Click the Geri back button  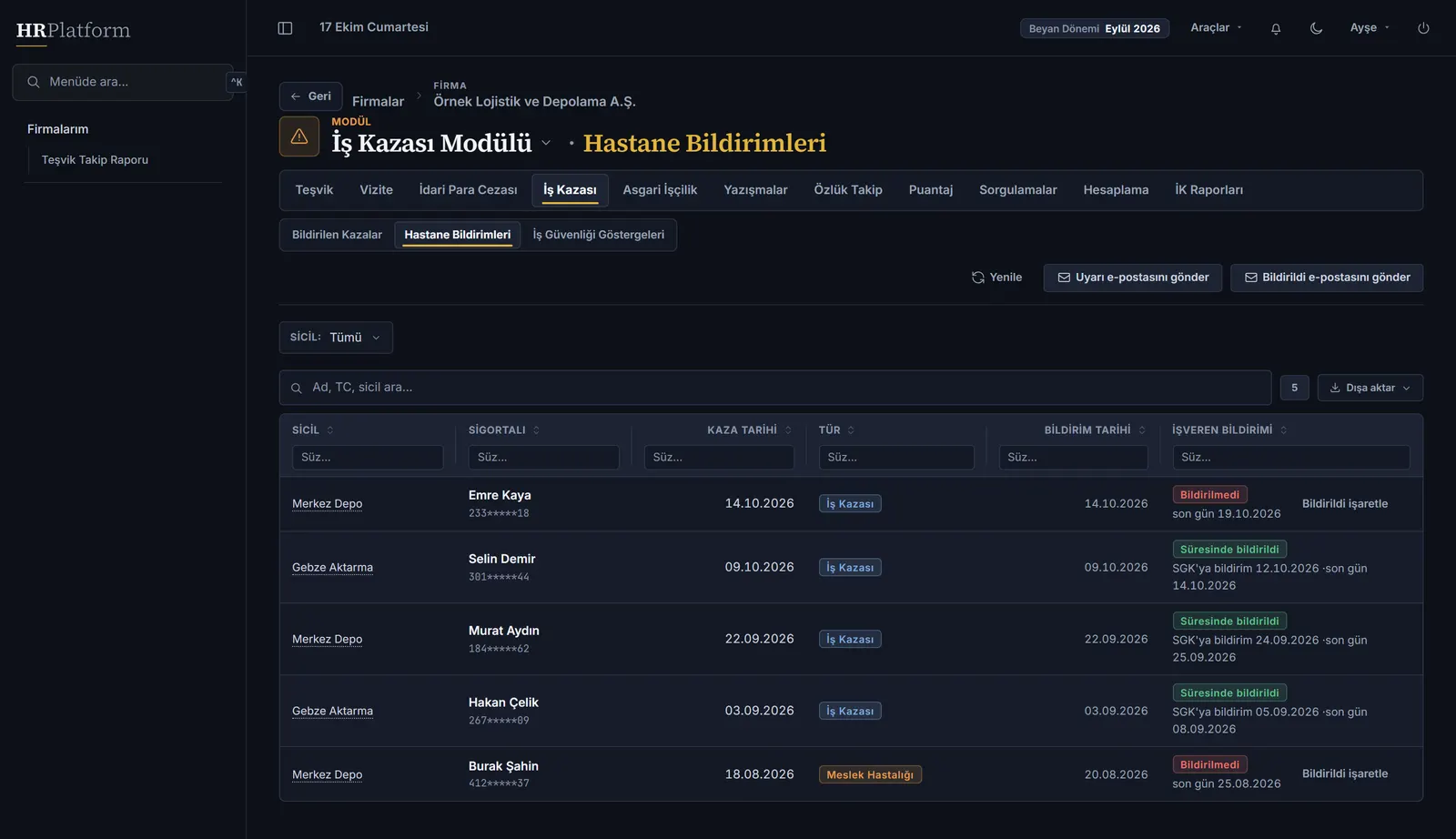[310, 96]
